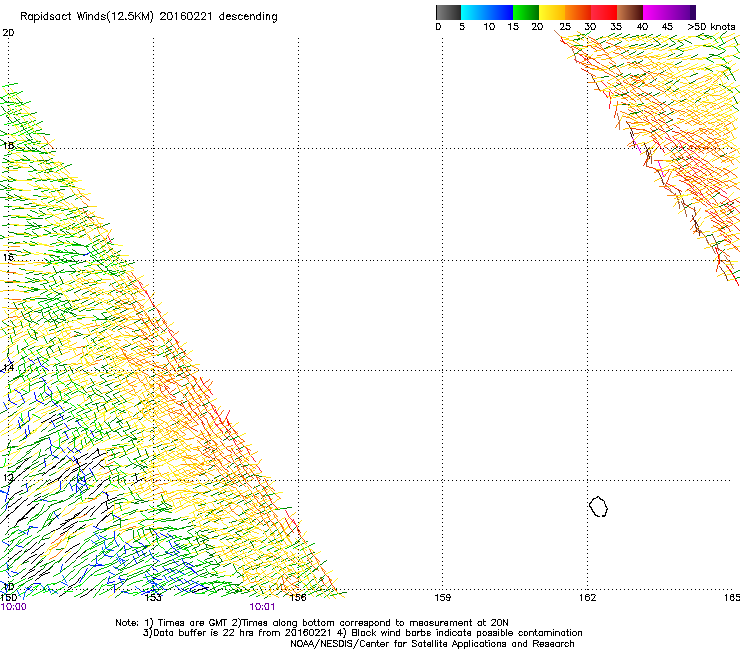Click the purple time label '10:00'
The height and width of the screenshot is (650, 740).
pyautogui.click(x=13, y=607)
